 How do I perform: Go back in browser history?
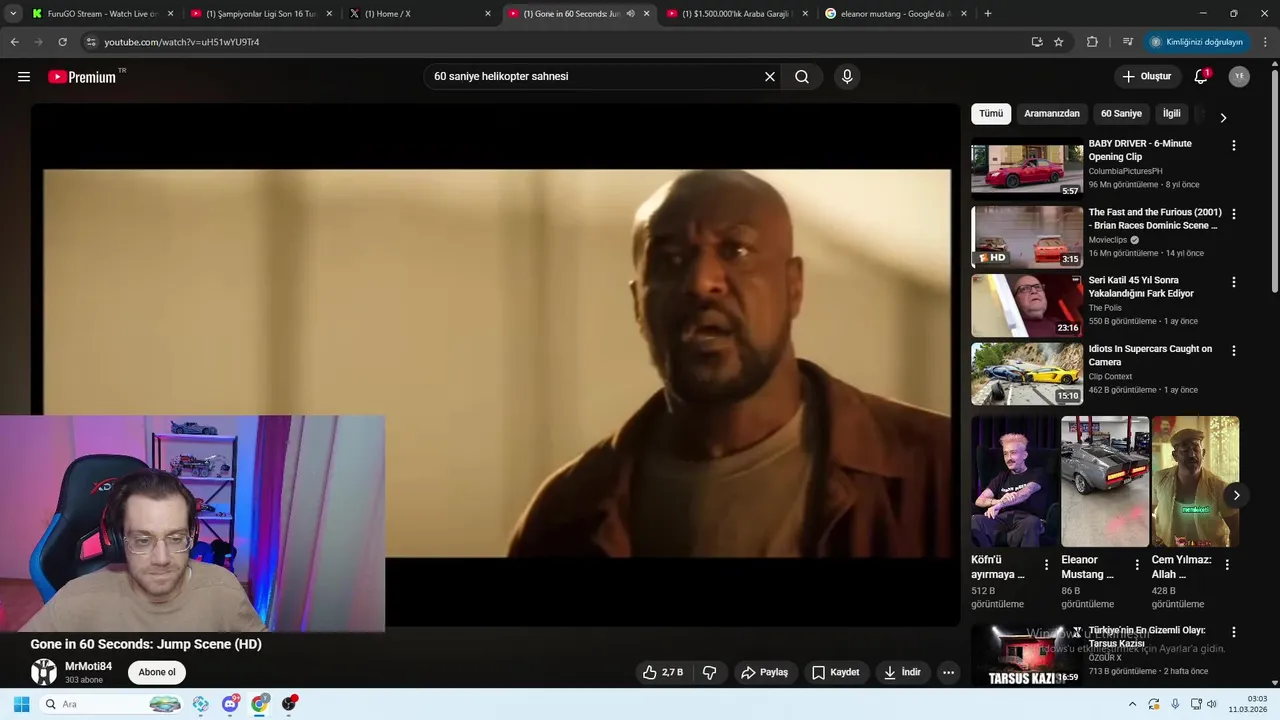14,42
